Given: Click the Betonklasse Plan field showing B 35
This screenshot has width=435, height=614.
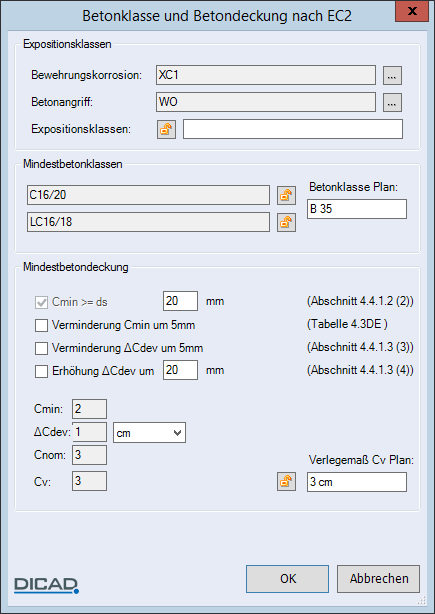Looking at the screenshot, I should click(x=357, y=209).
